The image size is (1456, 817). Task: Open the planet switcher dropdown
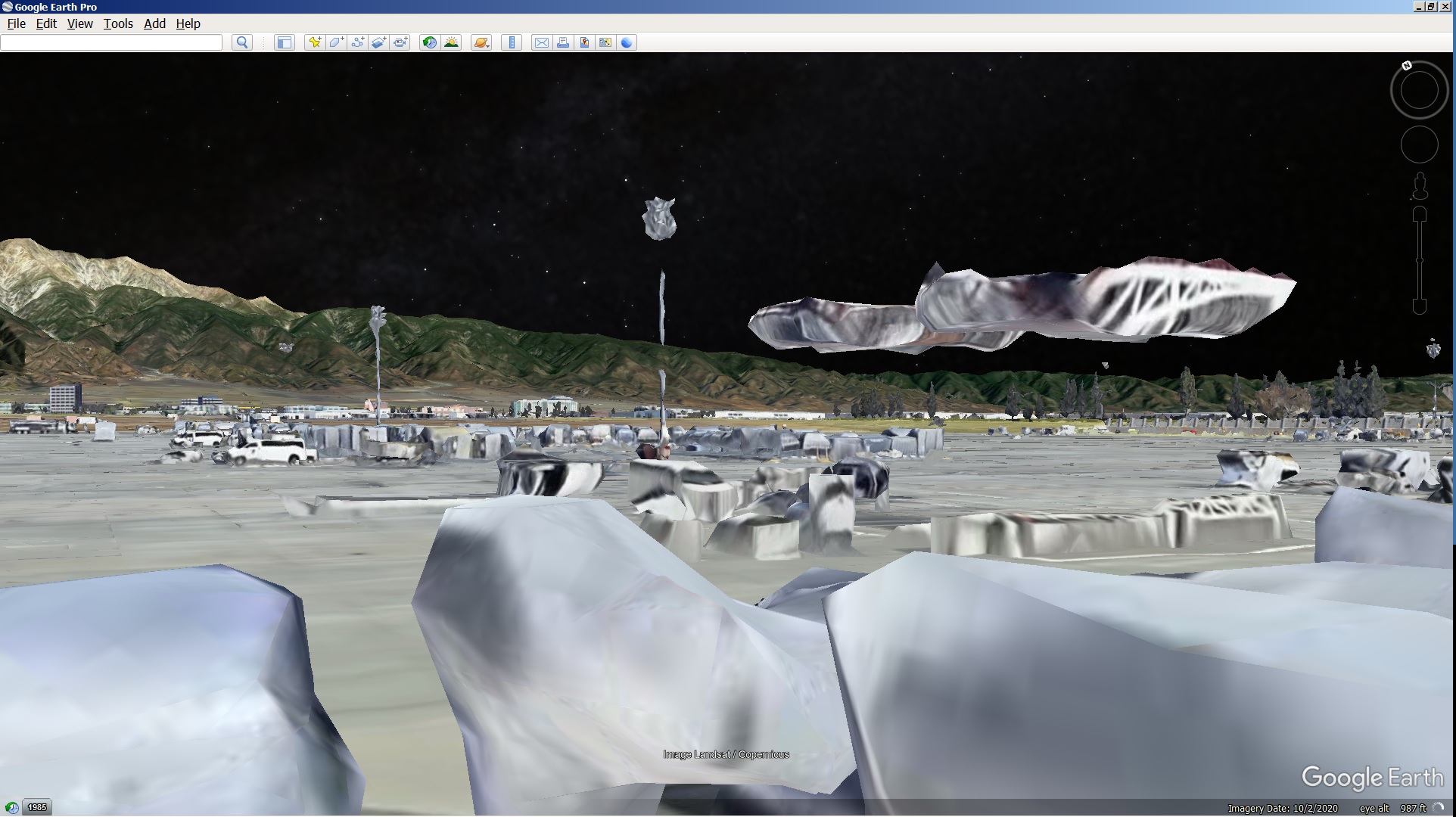coord(481,42)
